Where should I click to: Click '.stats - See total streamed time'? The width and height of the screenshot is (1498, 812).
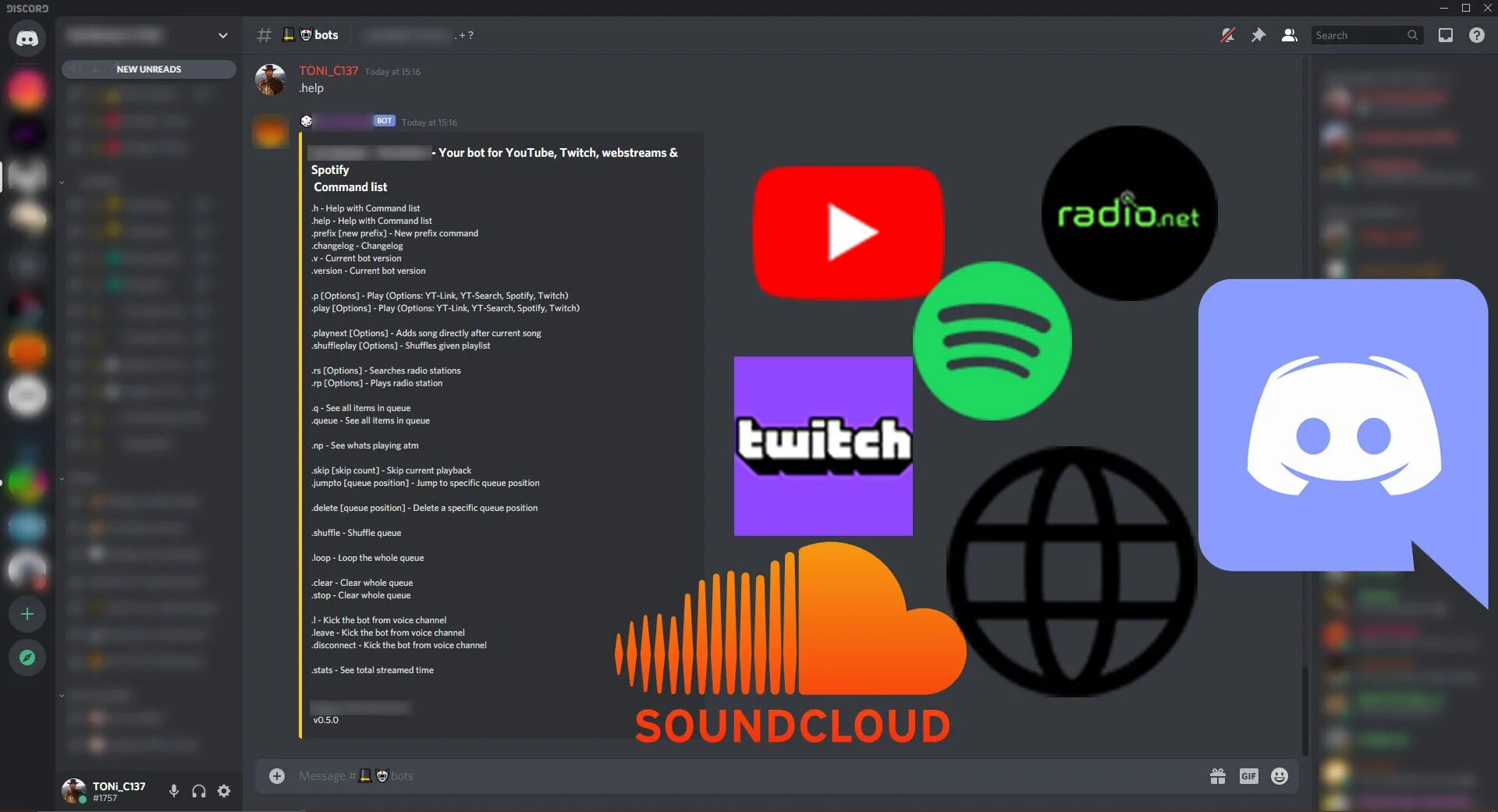pyautogui.click(x=372, y=670)
